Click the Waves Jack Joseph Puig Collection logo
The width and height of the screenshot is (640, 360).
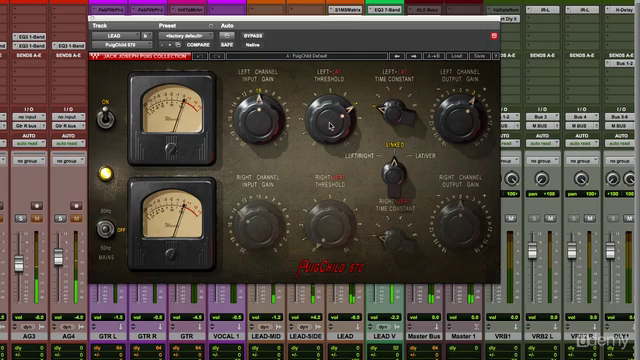[x=140, y=56]
